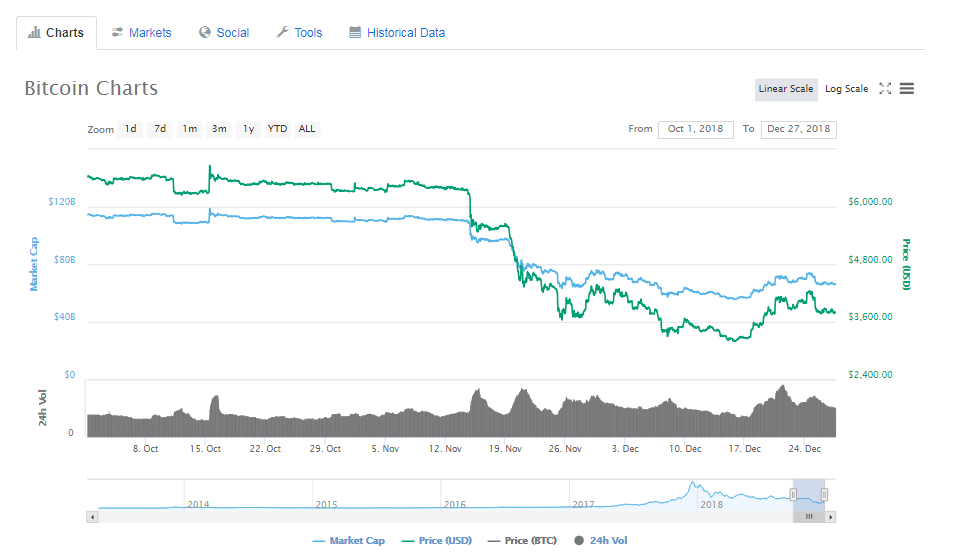The height and width of the screenshot is (557, 953).
Task: Click the vertical Price (USD) axis title
Action: pyautogui.click(x=906, y=264)
